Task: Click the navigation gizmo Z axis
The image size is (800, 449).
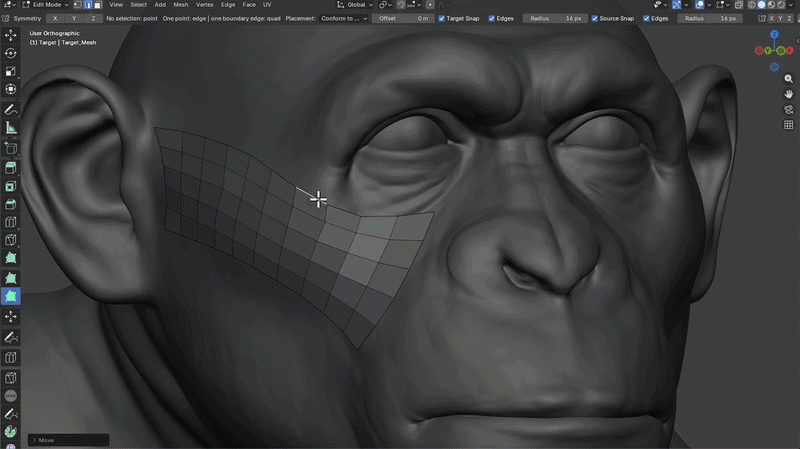Action: click(774, 34)
